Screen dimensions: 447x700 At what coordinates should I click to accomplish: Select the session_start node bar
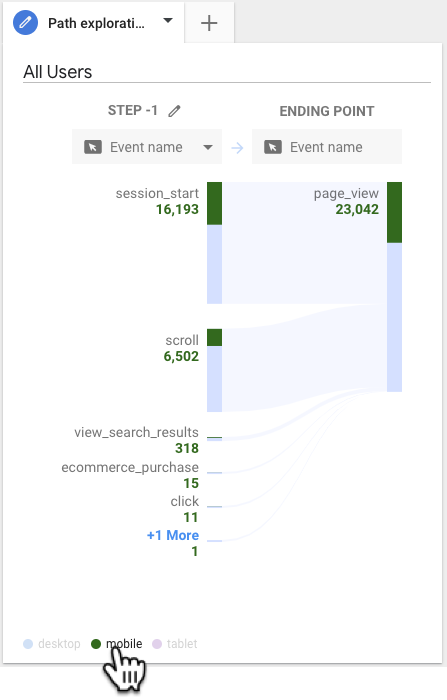pos(214,243)
